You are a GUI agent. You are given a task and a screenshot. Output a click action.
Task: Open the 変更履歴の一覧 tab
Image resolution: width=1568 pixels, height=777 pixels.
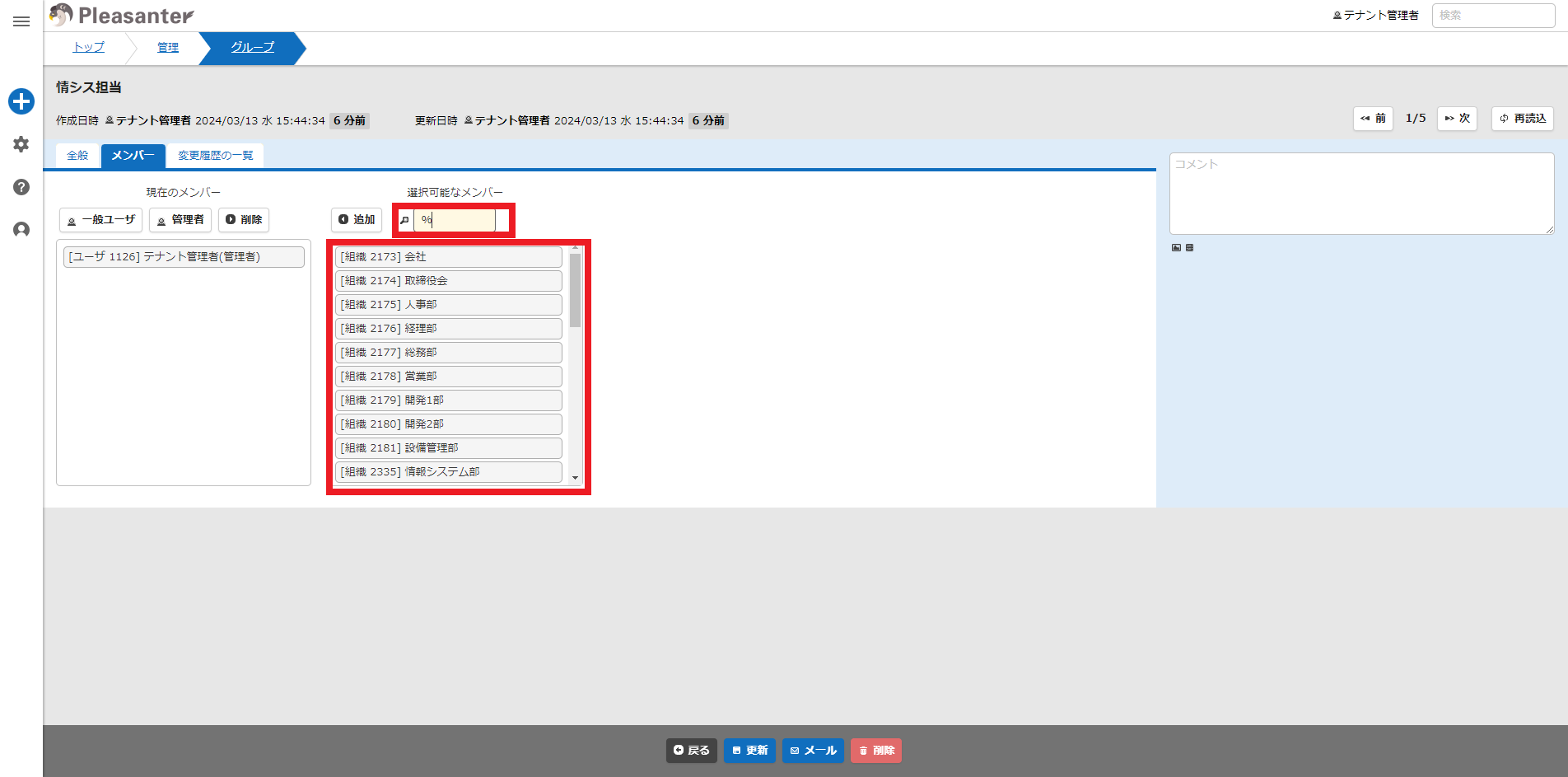coord(216,156)
